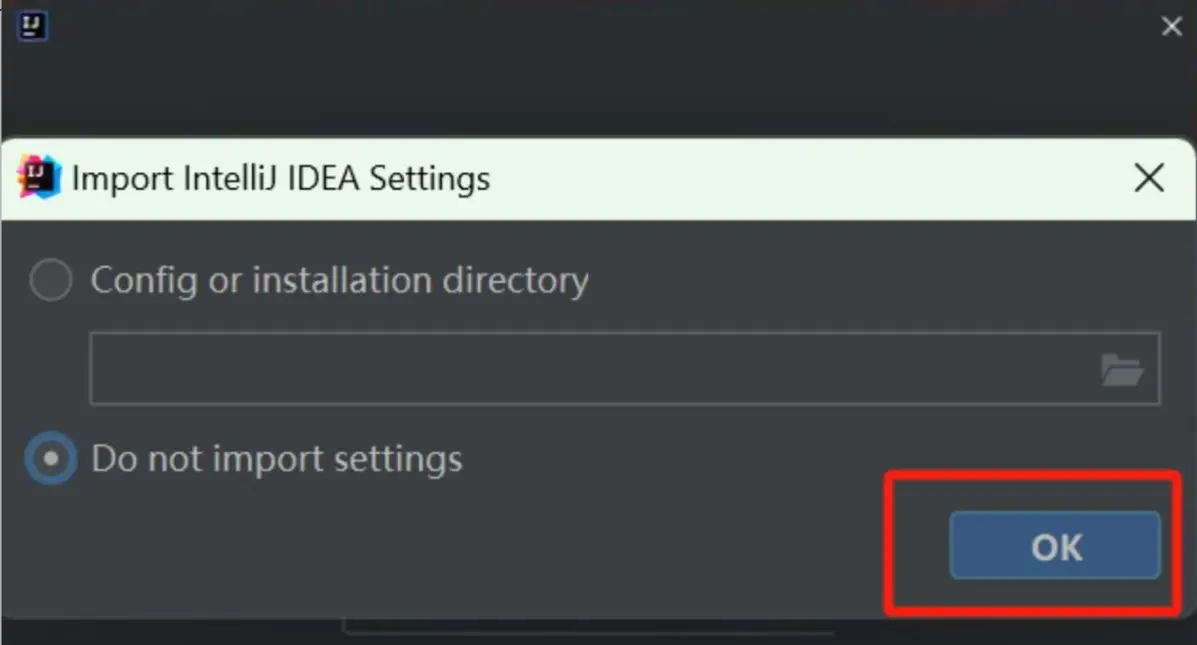Click the 'Do not import settings' label text

pyautogui.click(x=276, y=459)
